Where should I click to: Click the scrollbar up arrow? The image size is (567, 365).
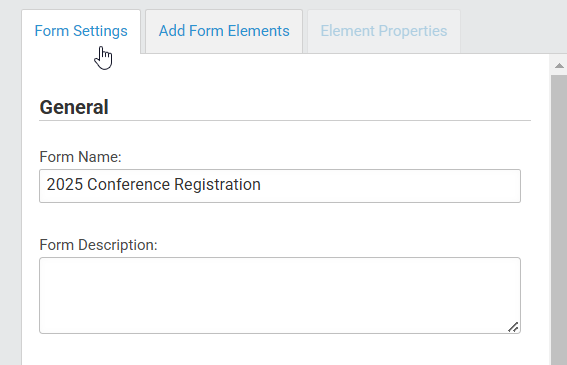(x=559, y=65)
